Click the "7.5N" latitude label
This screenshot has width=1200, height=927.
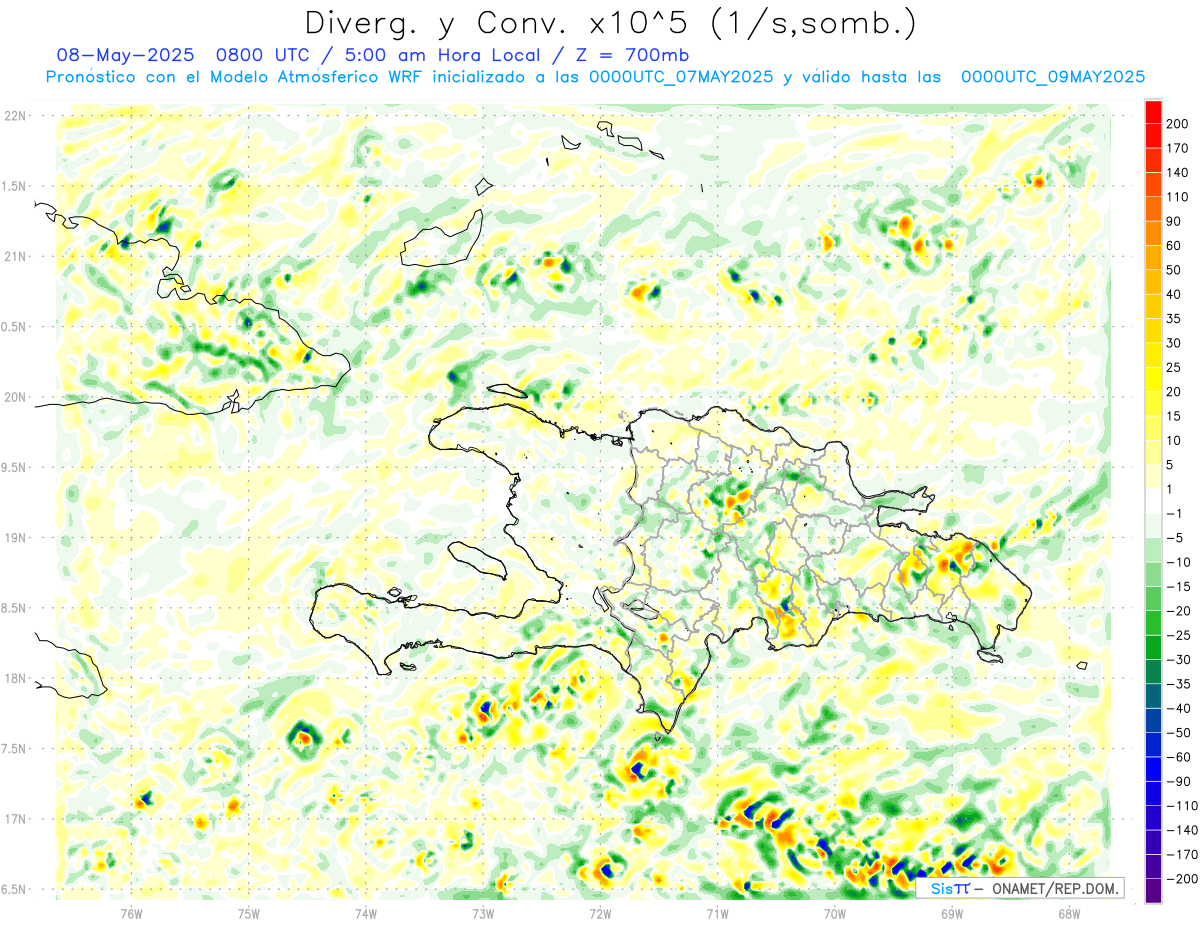click(x=15, y=748)
